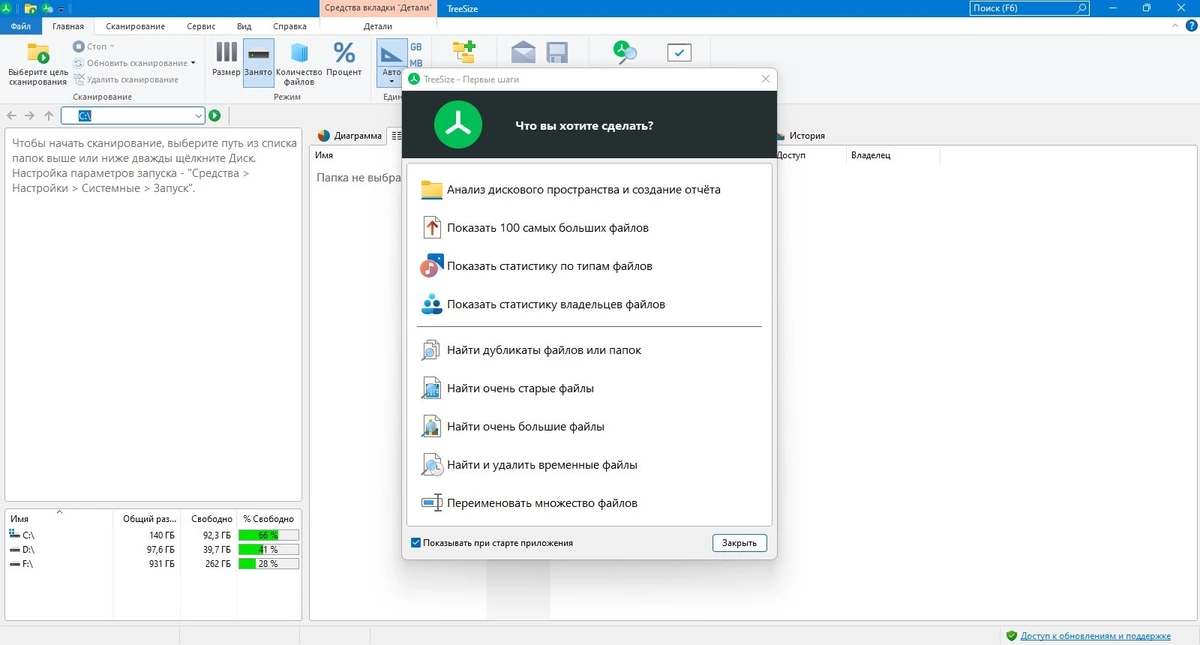Open the Вид ribbon tab

pyautogui.click(x=244, y=26)
